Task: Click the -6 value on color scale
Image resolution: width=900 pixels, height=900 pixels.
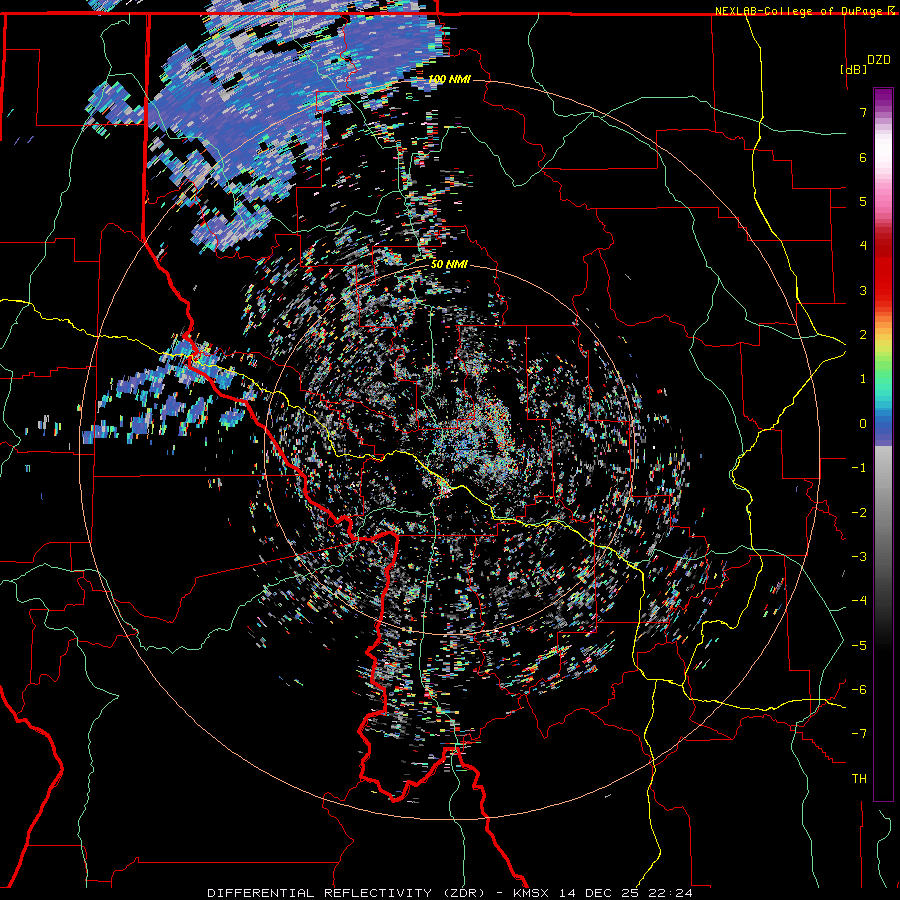Action: pyautogui.click(x=859, y=690)
